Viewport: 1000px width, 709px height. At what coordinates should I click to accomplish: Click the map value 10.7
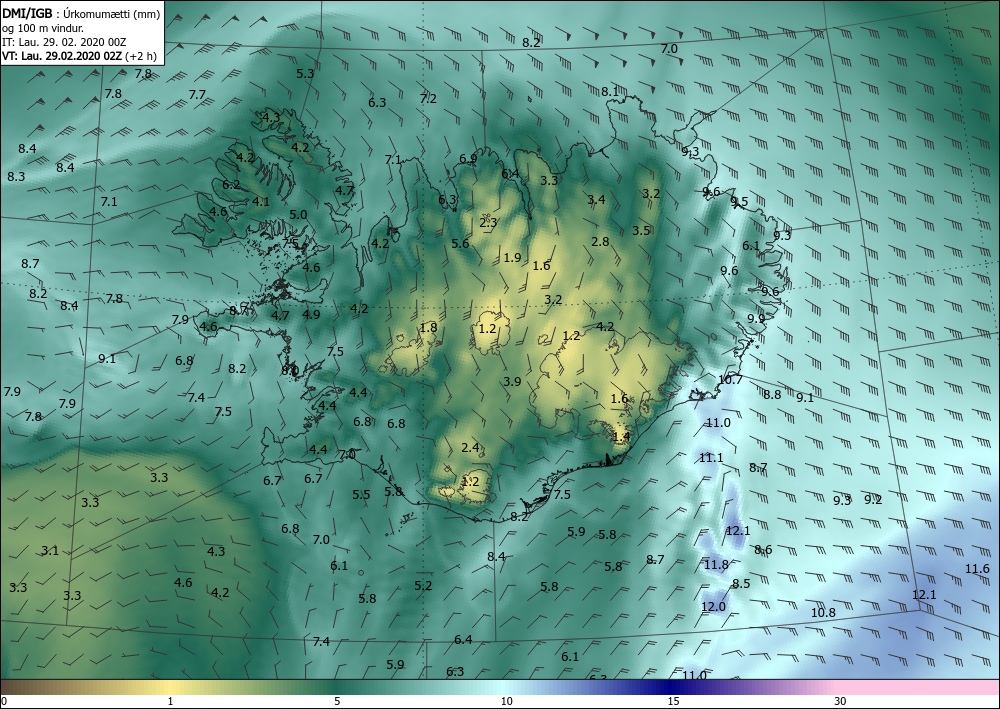coord(730,379)
